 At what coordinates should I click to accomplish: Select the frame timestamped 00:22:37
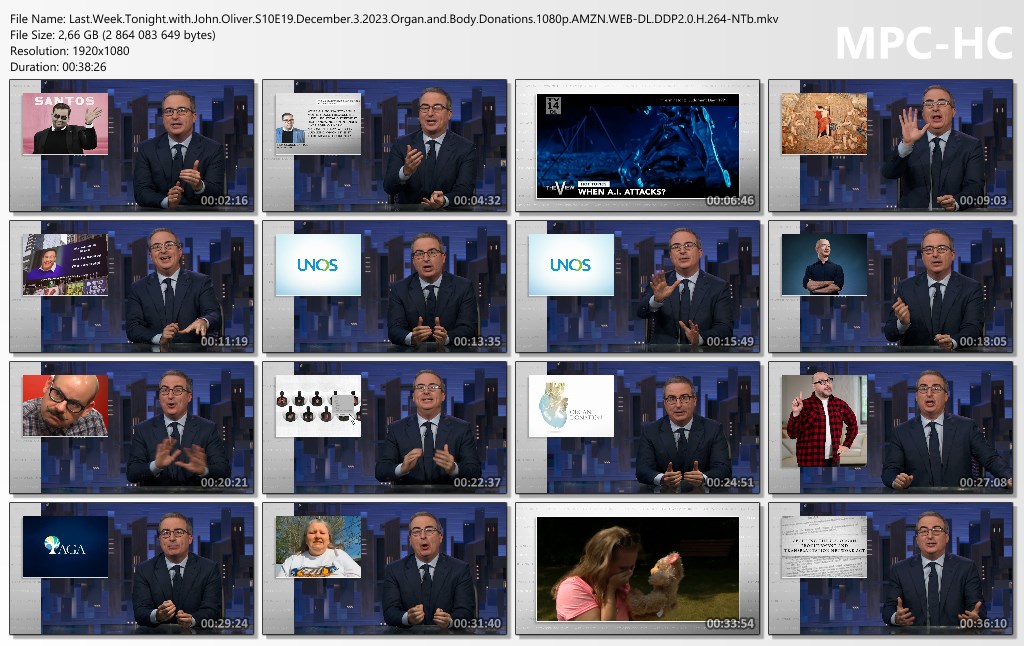click(x=381, y=427)
